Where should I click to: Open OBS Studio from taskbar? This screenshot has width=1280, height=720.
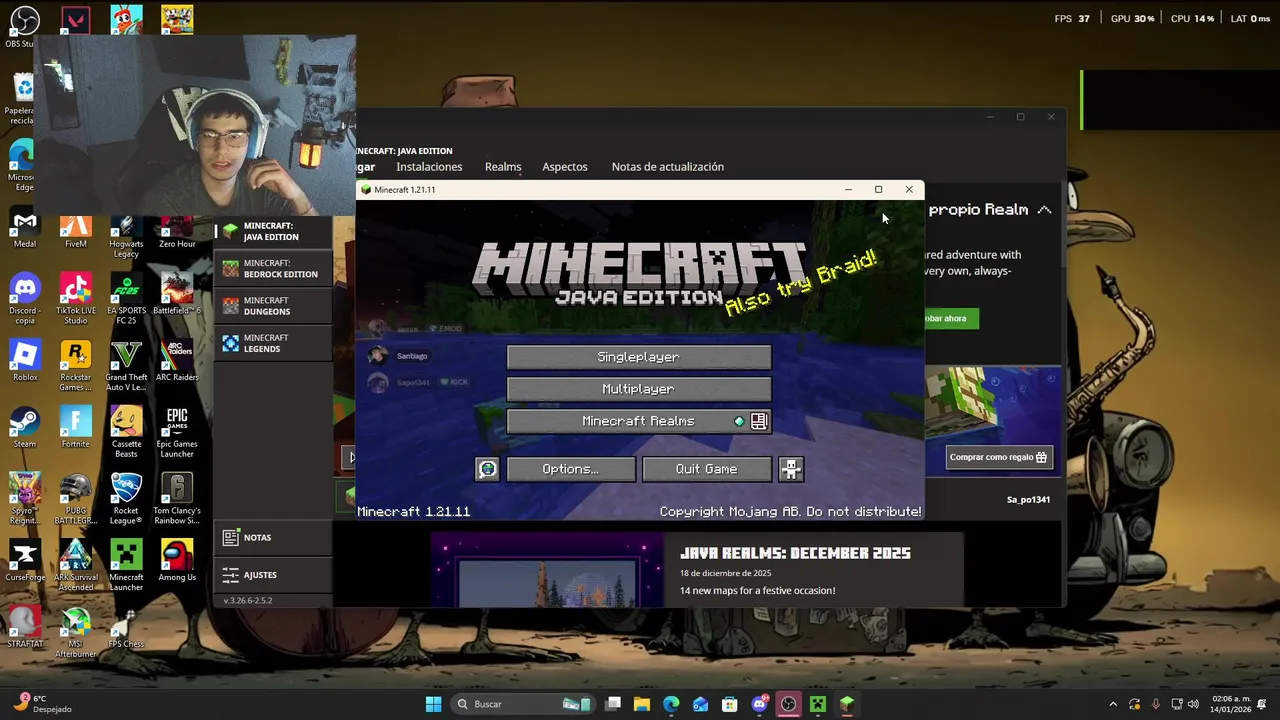(788, 704)
